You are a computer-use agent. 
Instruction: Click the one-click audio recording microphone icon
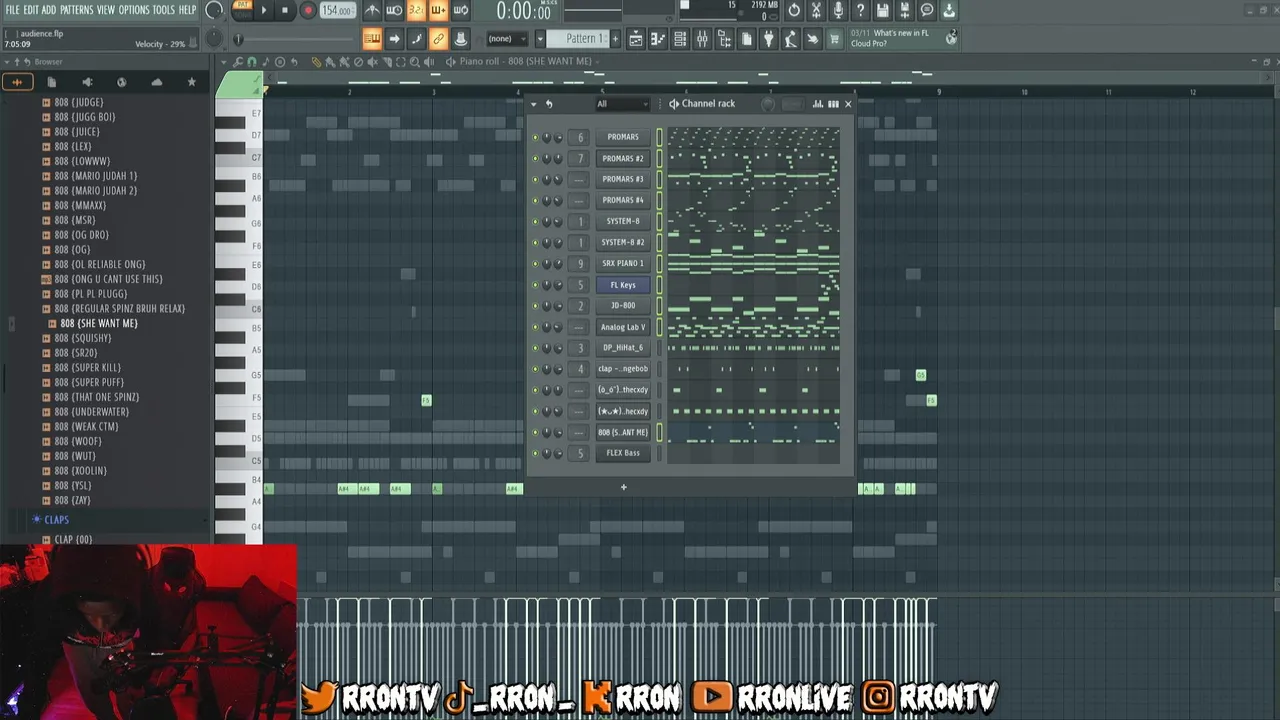tap(838, 11)
